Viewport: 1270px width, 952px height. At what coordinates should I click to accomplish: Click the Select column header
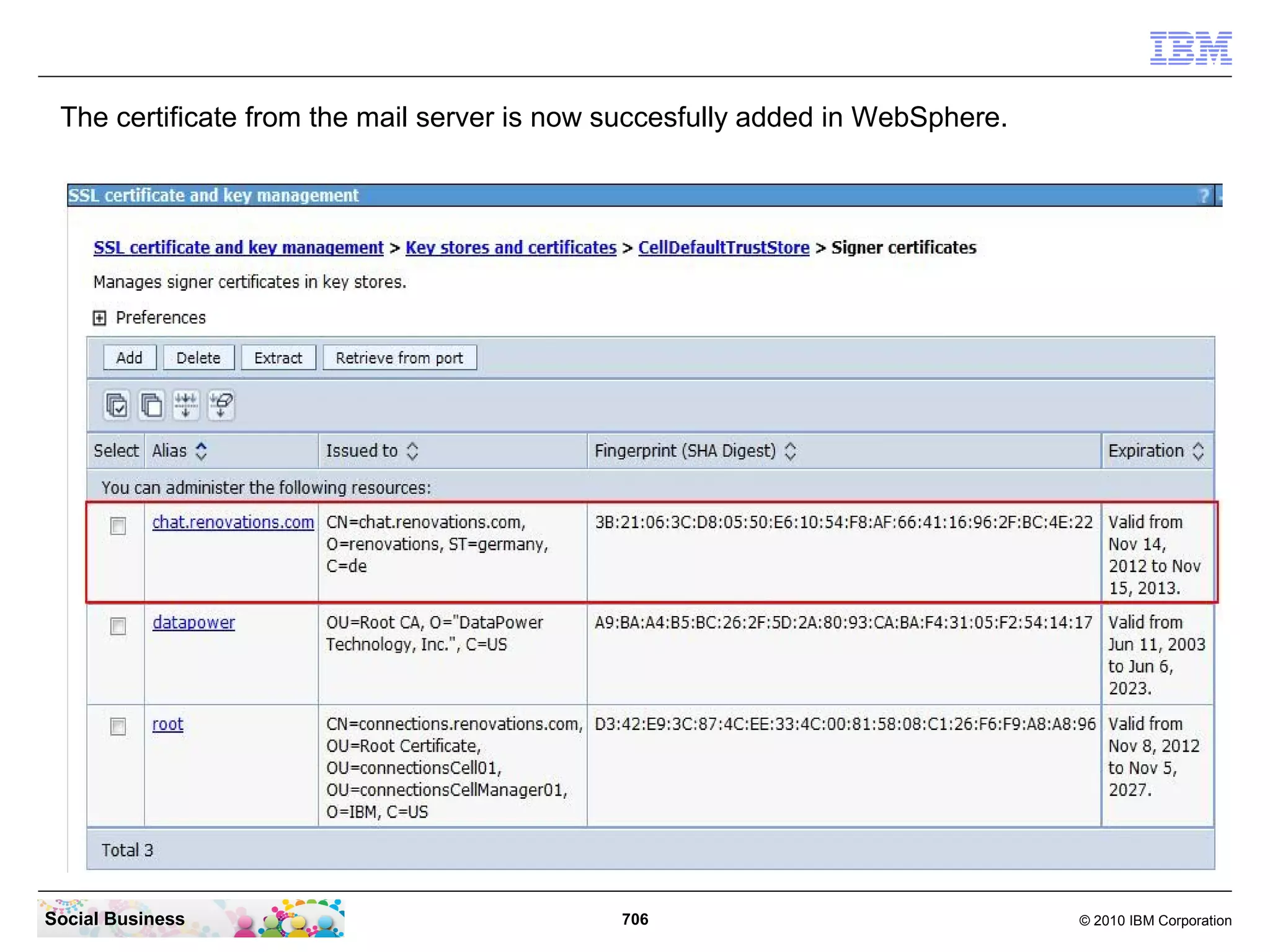pos(116,451)
